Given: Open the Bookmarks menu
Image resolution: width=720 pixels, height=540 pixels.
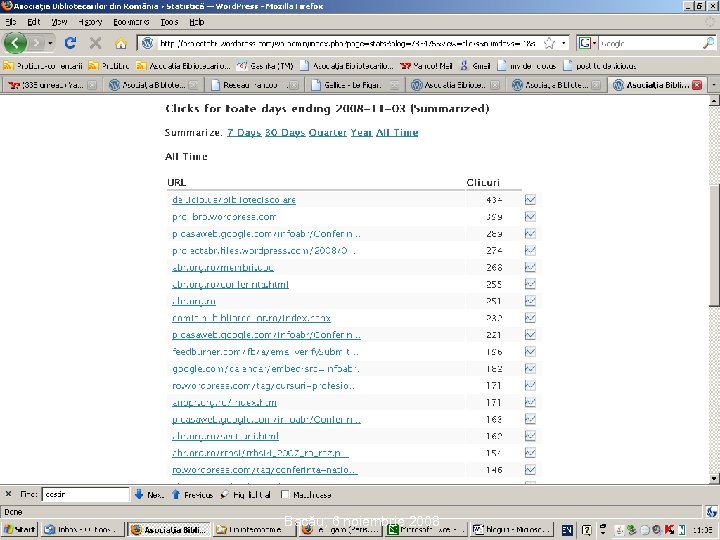Looking at the screenshot, I should point(131,22).
